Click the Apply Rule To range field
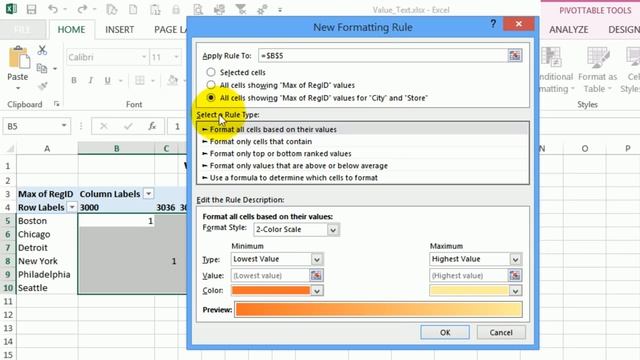The width and height of the screenshot is (640, 360). [x=382, y=56]
